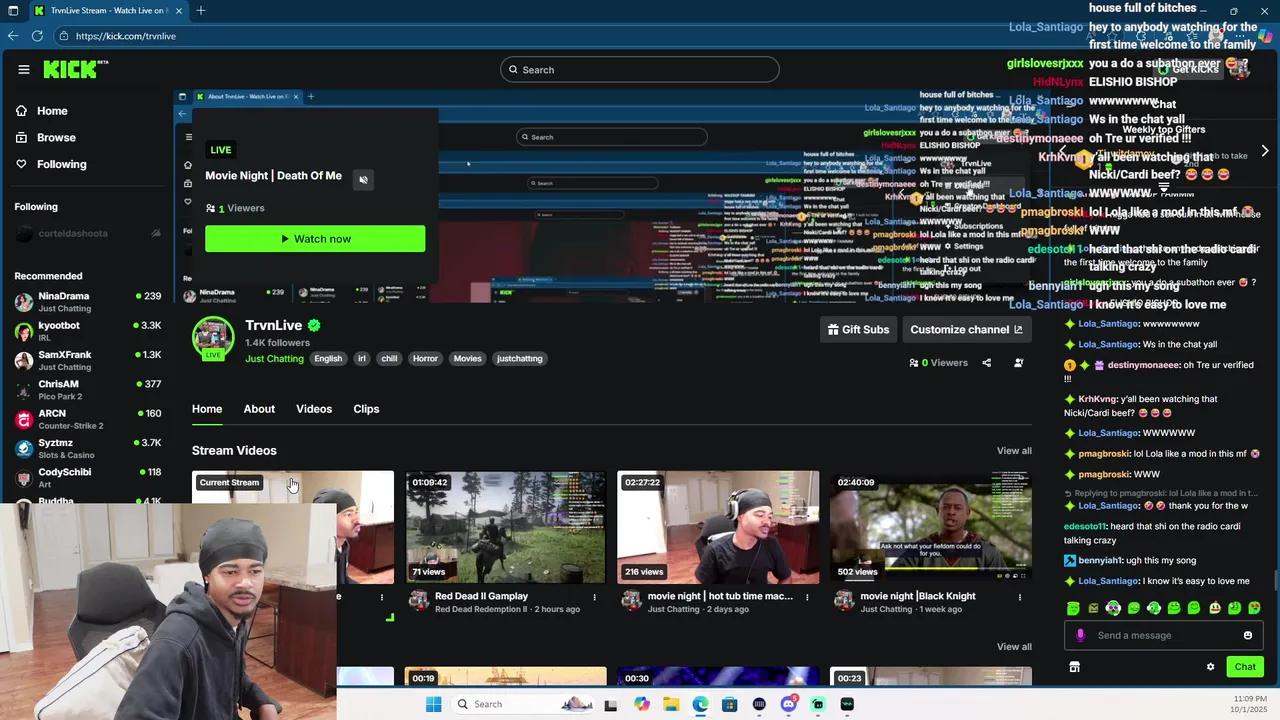This screenshot has height=720, width=1280.
Task: Click the first green emote in chat row
Action: (1073, 608)
